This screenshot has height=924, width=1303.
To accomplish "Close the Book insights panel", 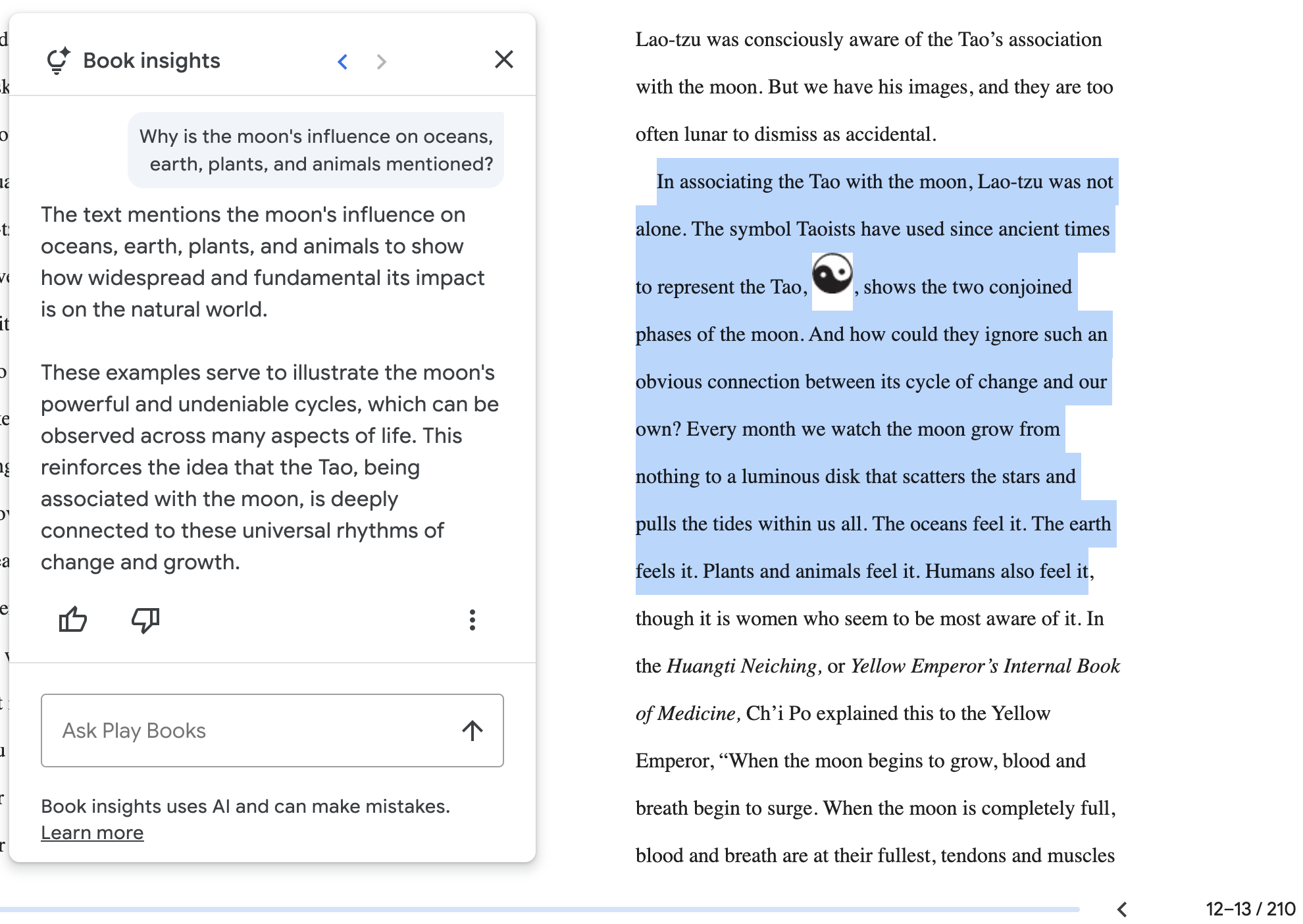I will pos(504,60).
